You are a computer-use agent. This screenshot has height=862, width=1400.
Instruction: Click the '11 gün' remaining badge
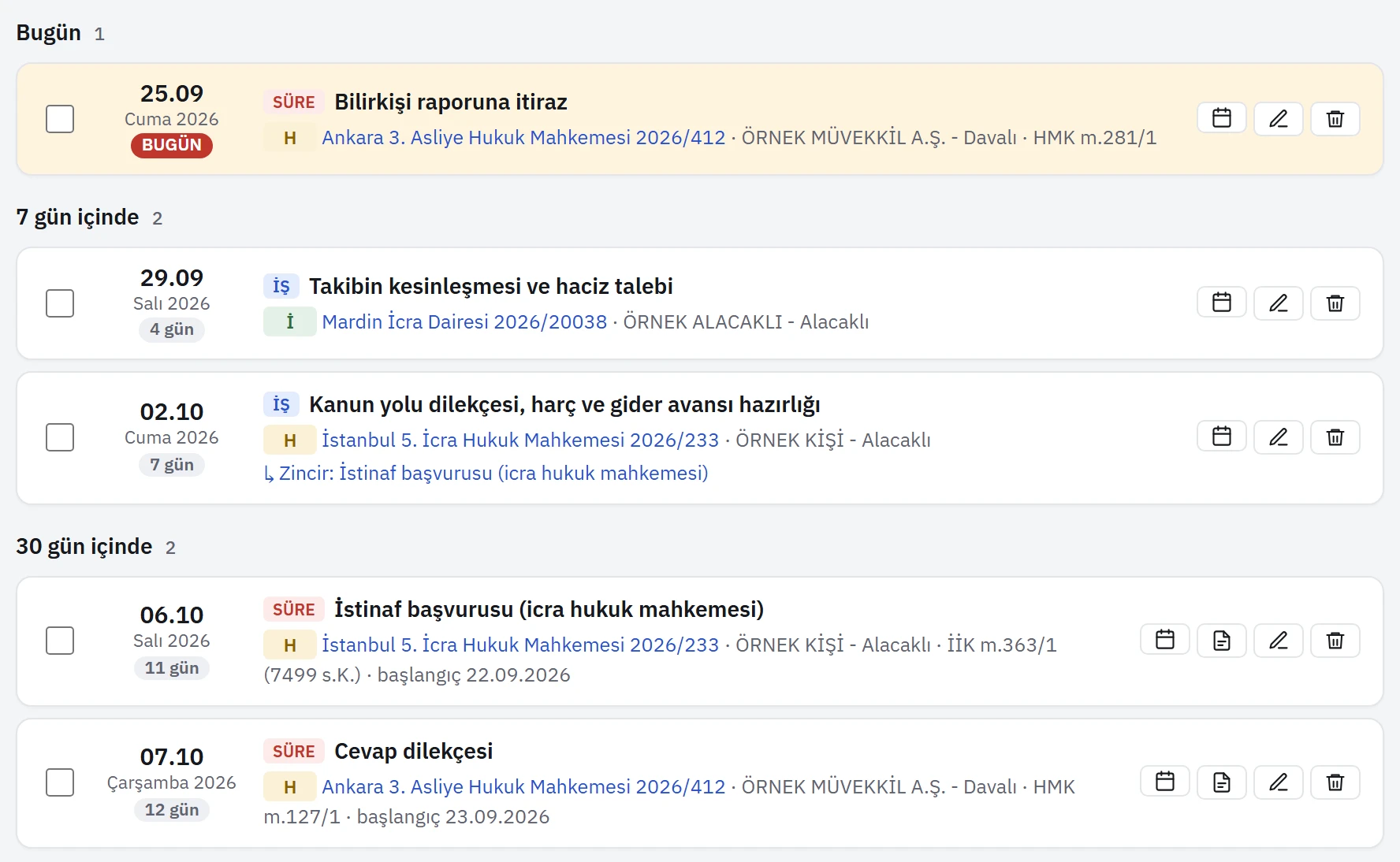click(x=172, y=668)
